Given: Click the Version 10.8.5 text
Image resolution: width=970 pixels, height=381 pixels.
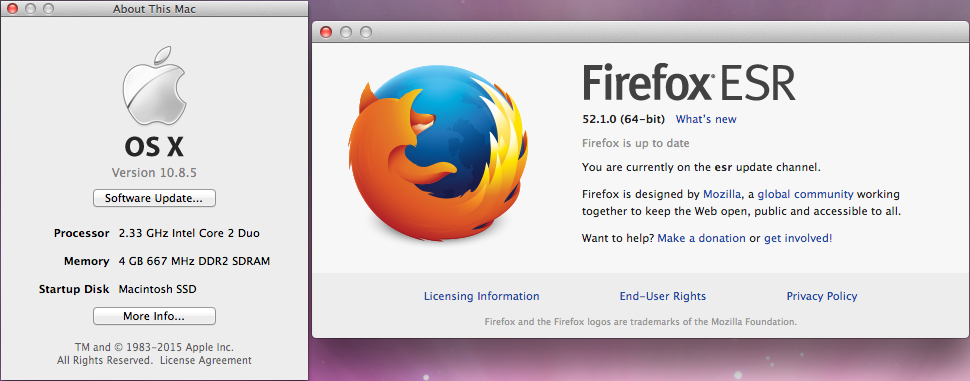Looking at the screenshot, I should pyautogui.click(x=154, y=173).
